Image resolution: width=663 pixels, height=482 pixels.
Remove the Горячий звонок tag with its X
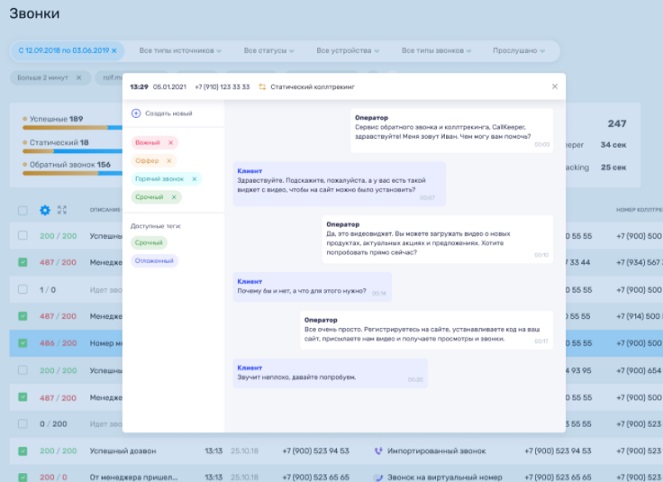pos(194,179)
